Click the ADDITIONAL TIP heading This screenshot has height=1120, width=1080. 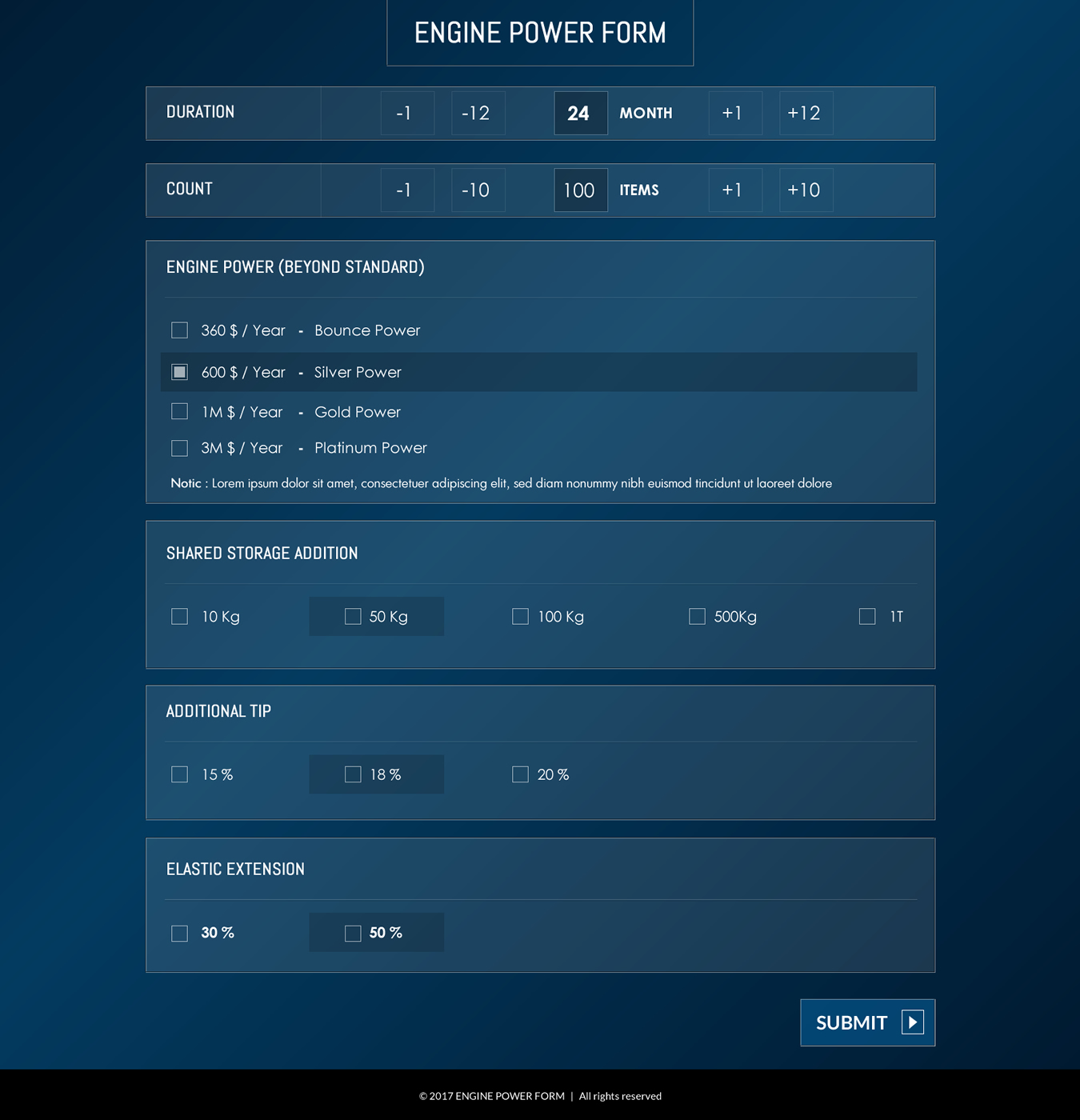coord(218,711)
